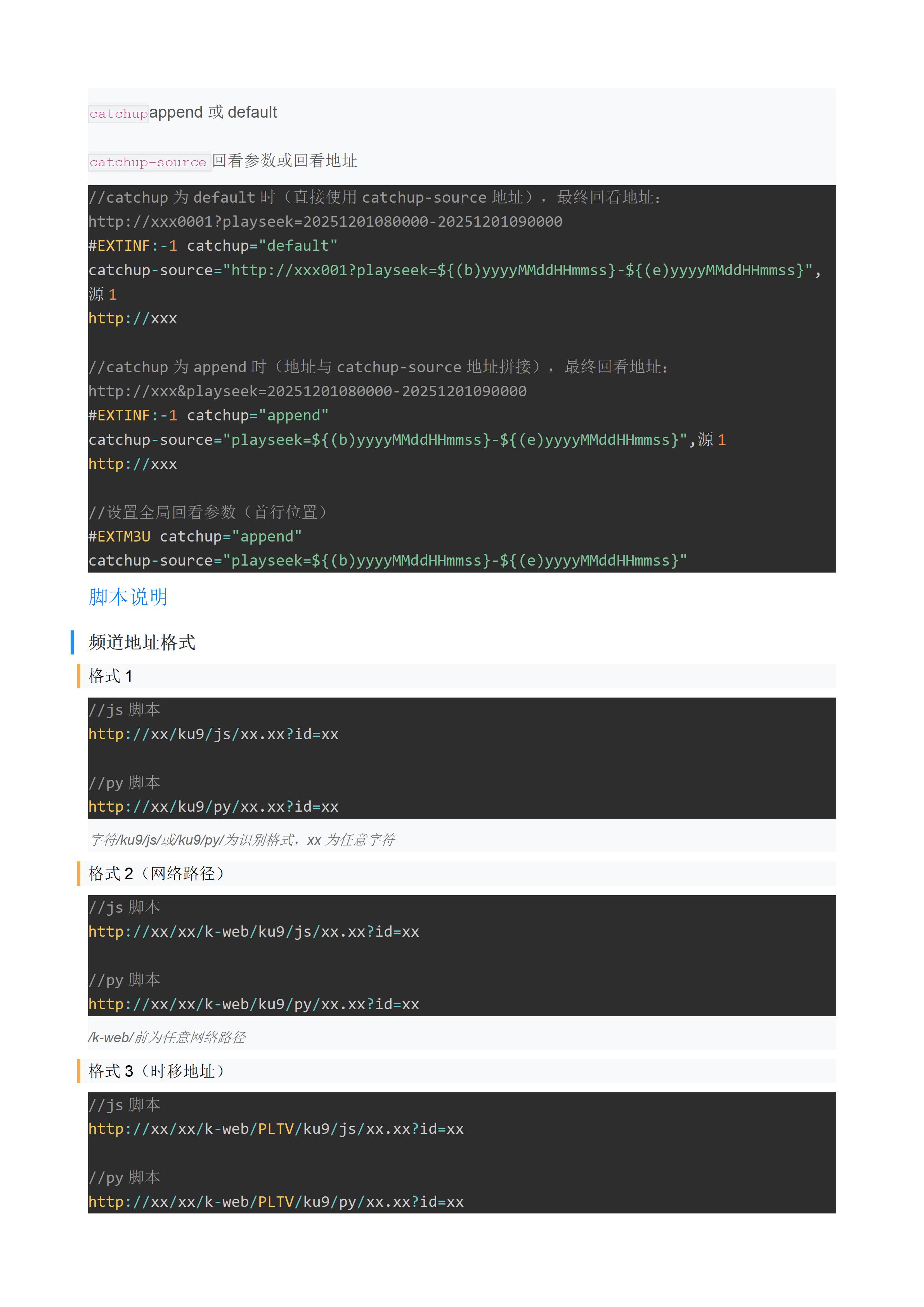Click the PLTV/ku9/js script URL
The height and width of the screenshot is (1307, 924).
276,1128
